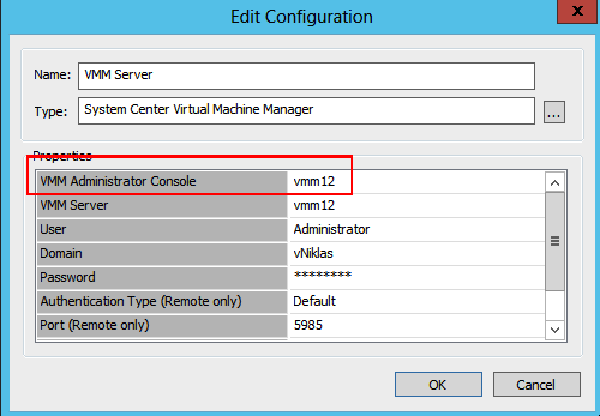Edit the Authentication Type value Default

point(417,302)
